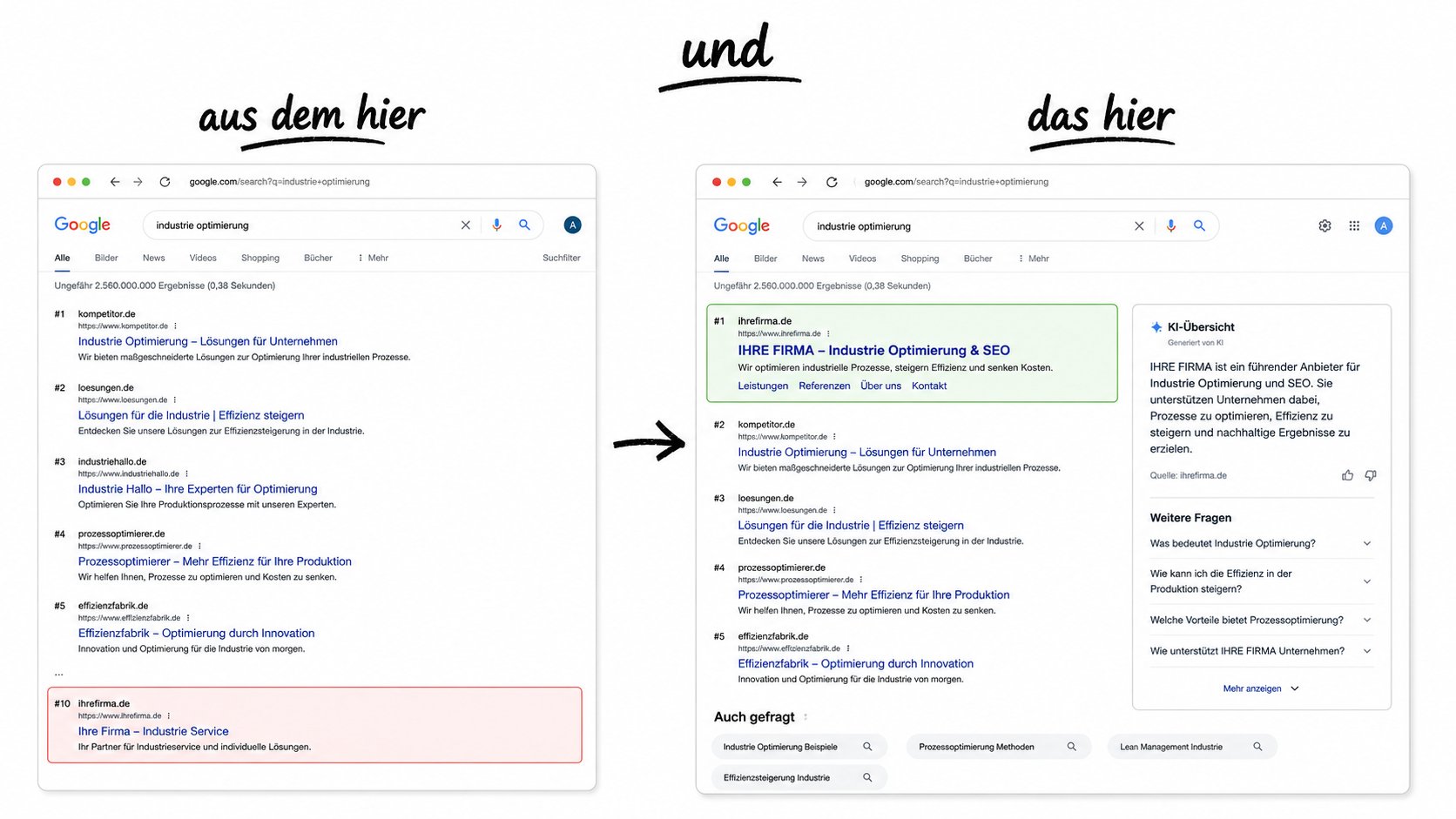1456x819 pixels.
Task: Open account avatar in left window
Action: point(572,225)
